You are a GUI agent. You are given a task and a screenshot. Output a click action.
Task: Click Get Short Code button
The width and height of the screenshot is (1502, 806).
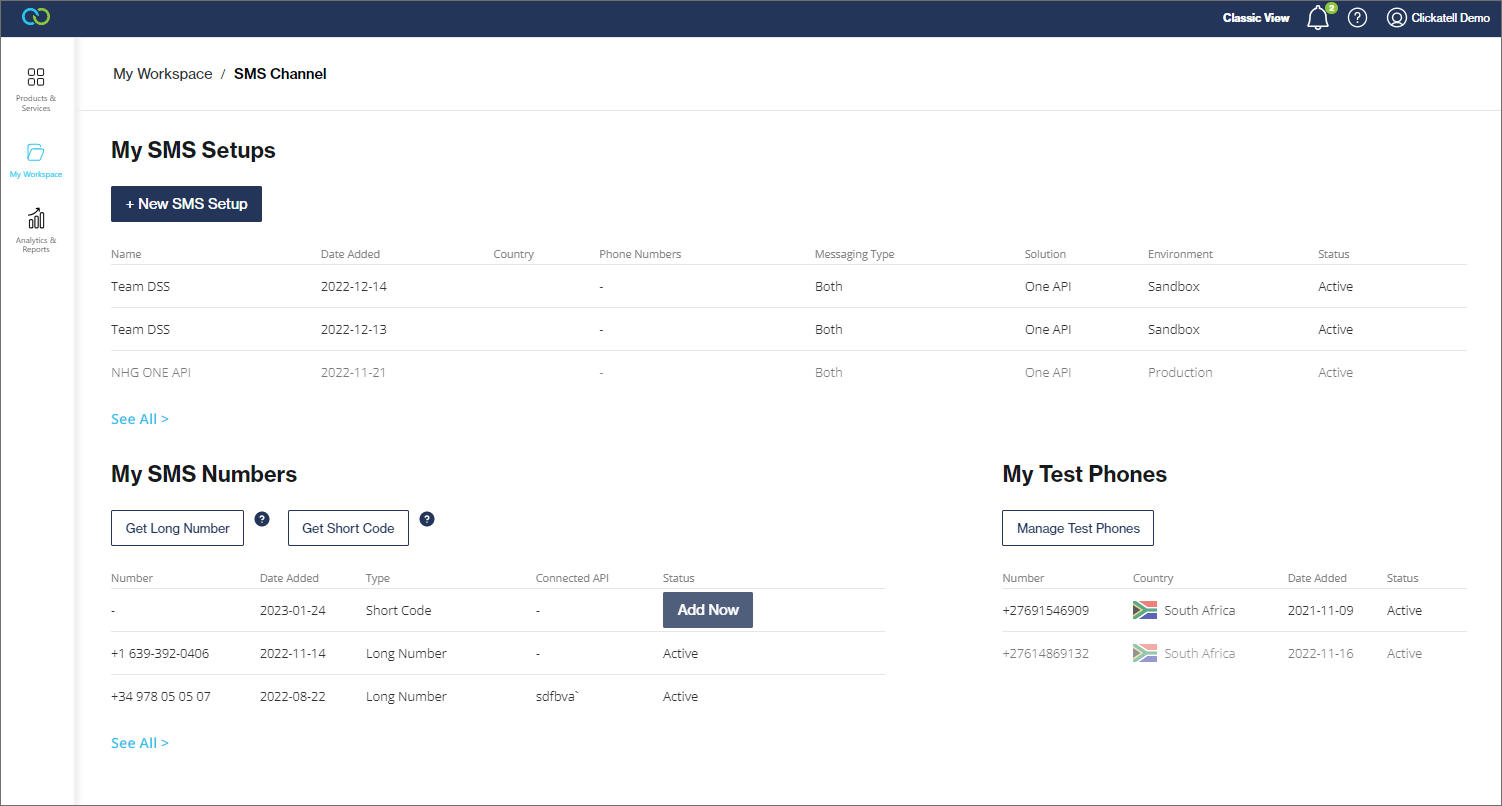coord(348,528)
